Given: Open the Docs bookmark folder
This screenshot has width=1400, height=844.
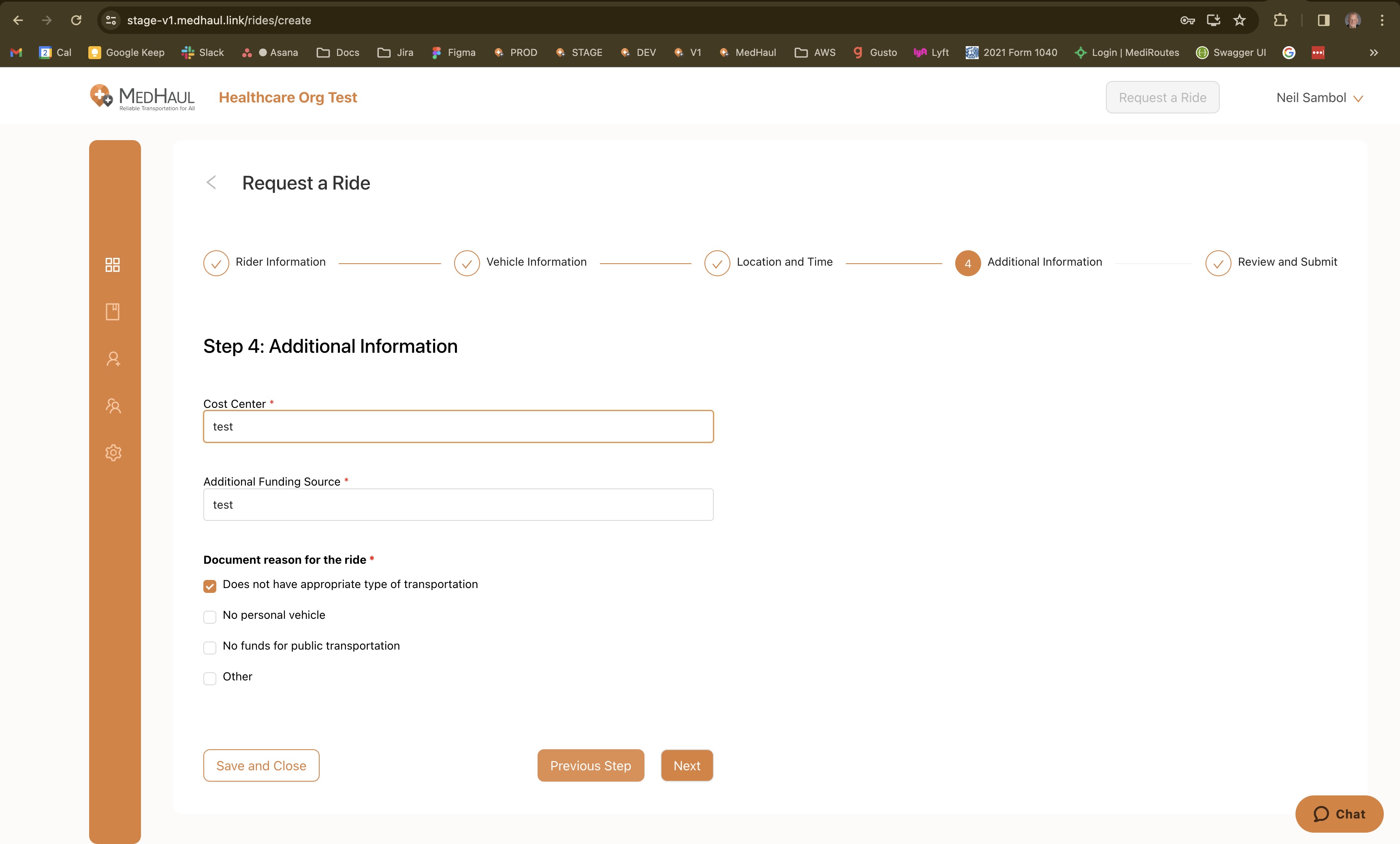Looking at the screenshot, I should coord(338,52).
